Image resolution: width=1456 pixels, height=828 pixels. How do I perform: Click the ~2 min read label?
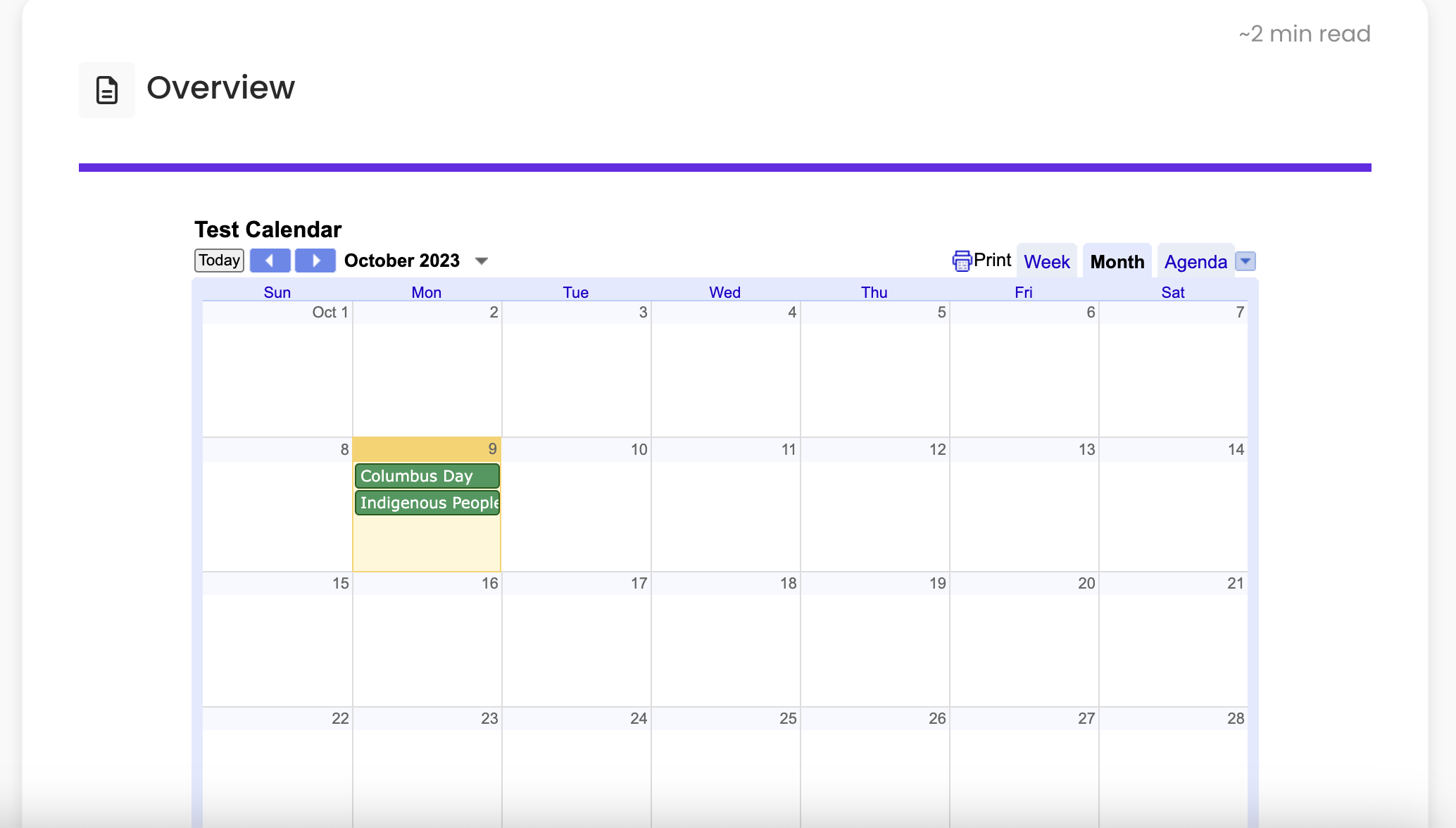tap(1305, 34)
